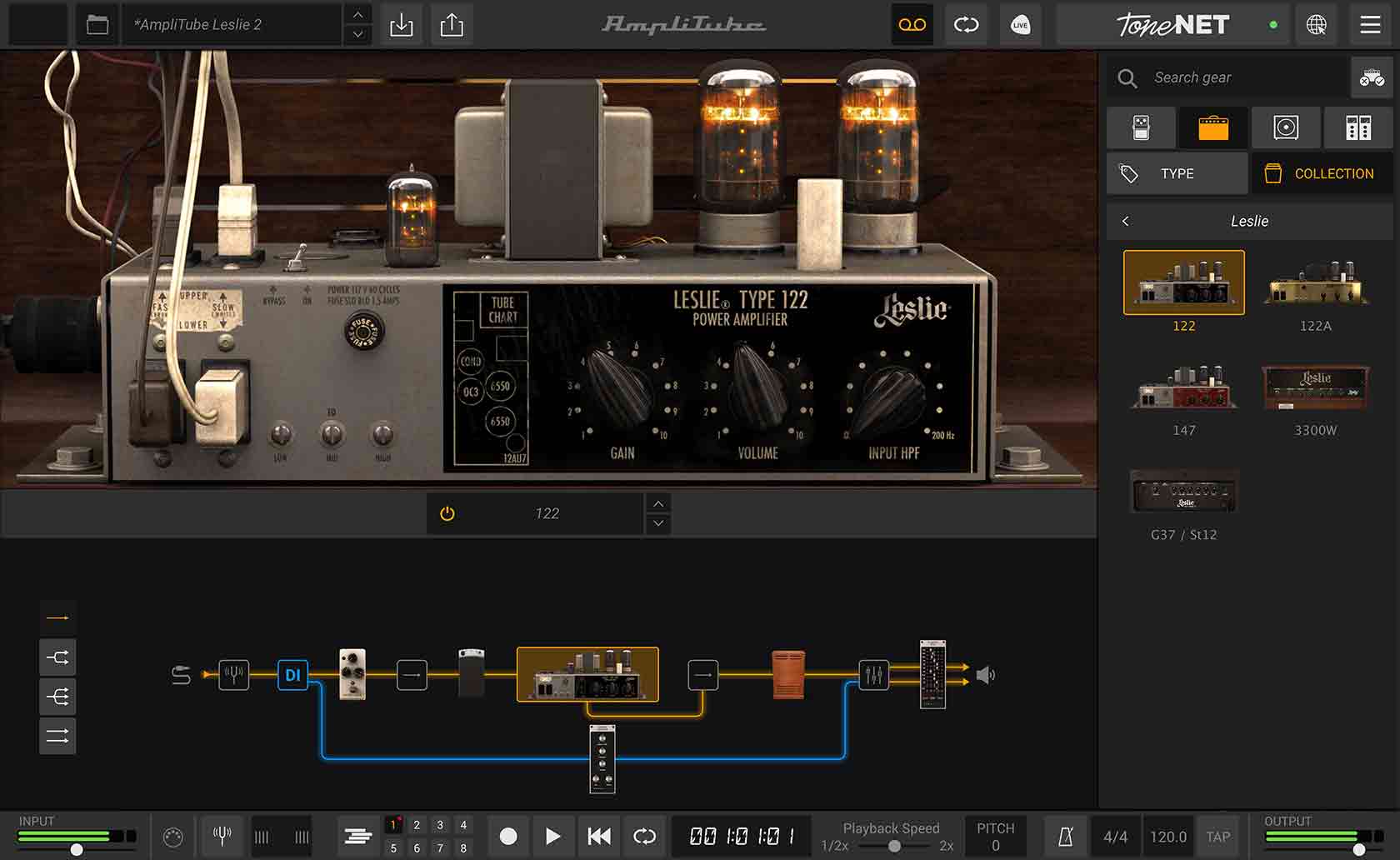The image size is (1400, 860).
Task: Select the three-path split routing icon
Action: point(57,697)
